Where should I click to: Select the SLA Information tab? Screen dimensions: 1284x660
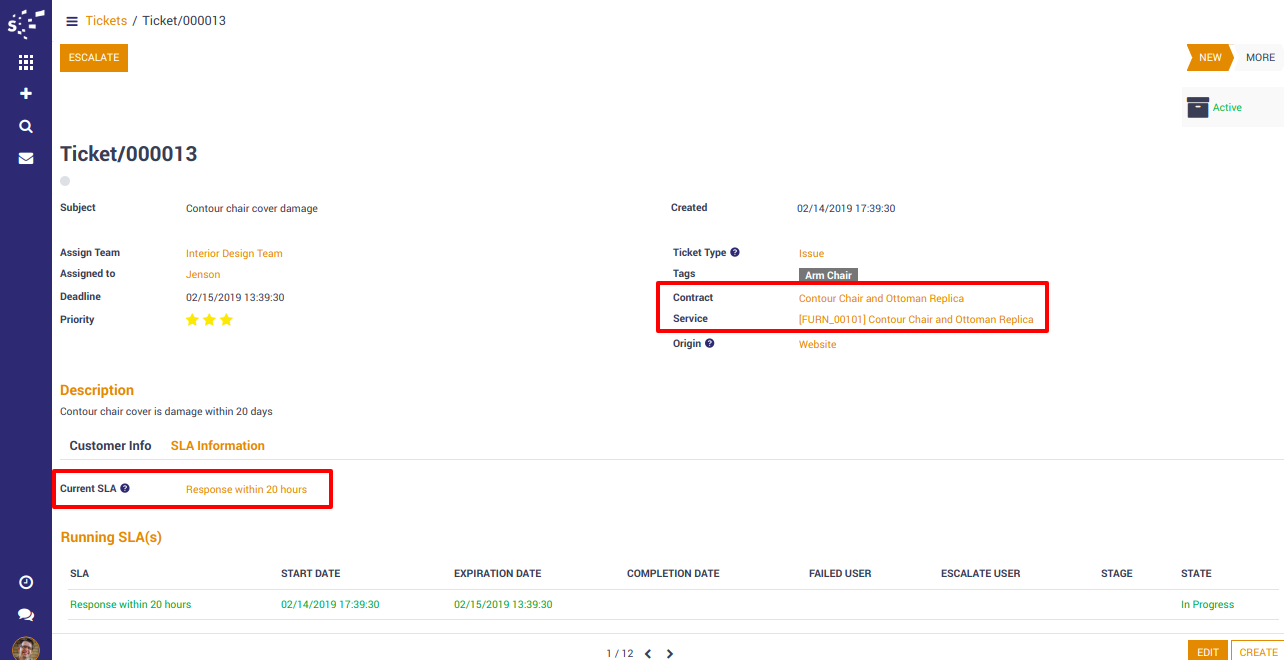(x=217, y=446)
